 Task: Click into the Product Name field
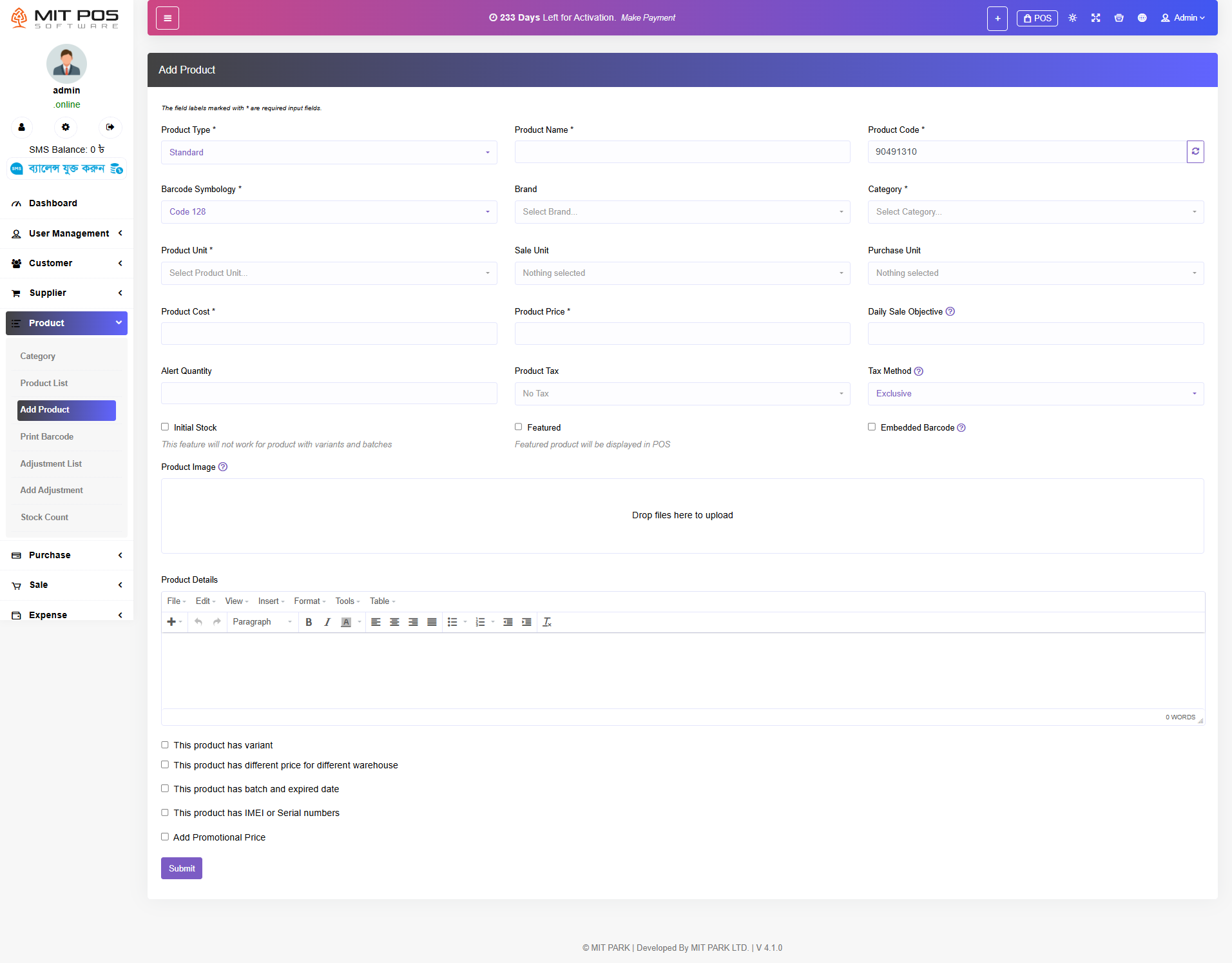pos(682,152)
